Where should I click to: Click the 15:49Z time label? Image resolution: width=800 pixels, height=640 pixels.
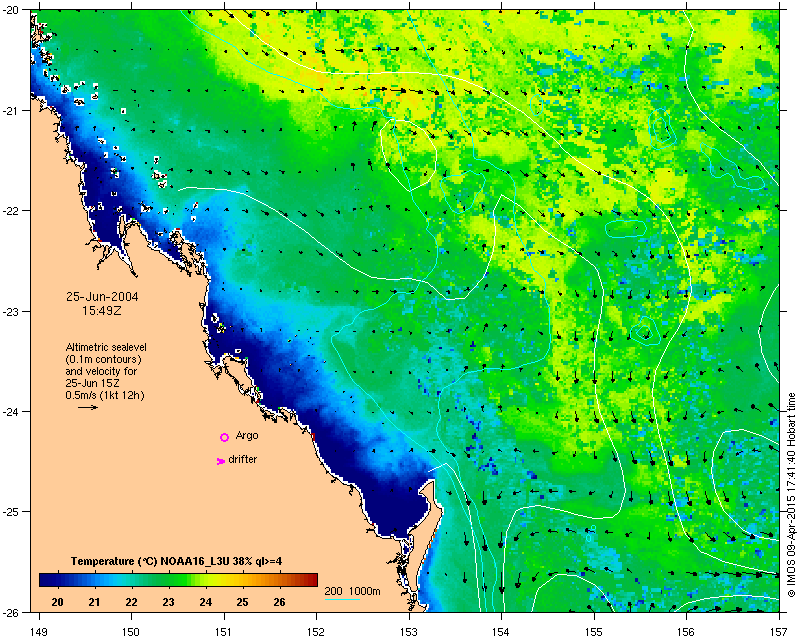point(102,310)
